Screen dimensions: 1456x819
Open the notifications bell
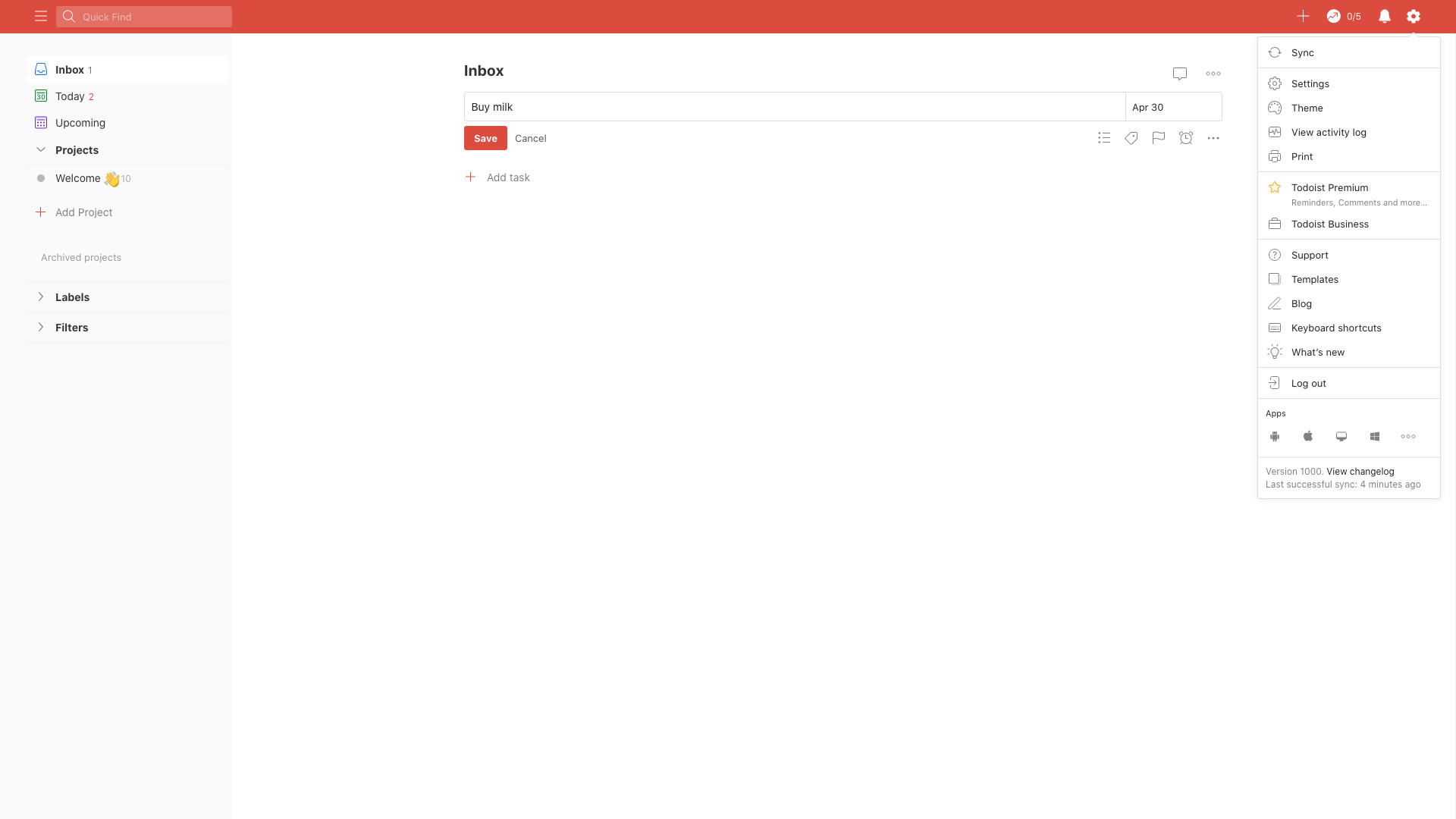point(1384,16)
